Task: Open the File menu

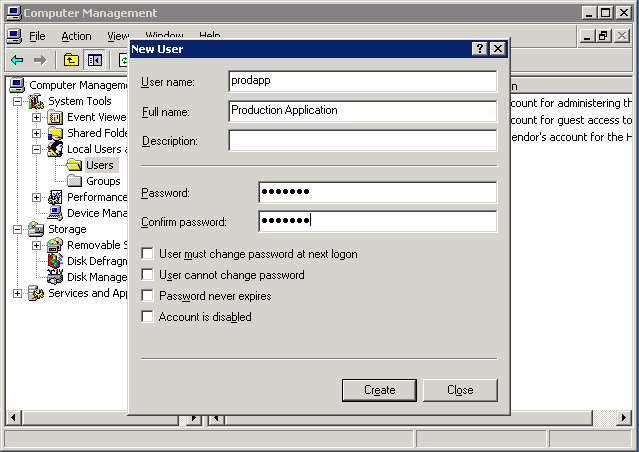Action: click(x=37, y=36)
